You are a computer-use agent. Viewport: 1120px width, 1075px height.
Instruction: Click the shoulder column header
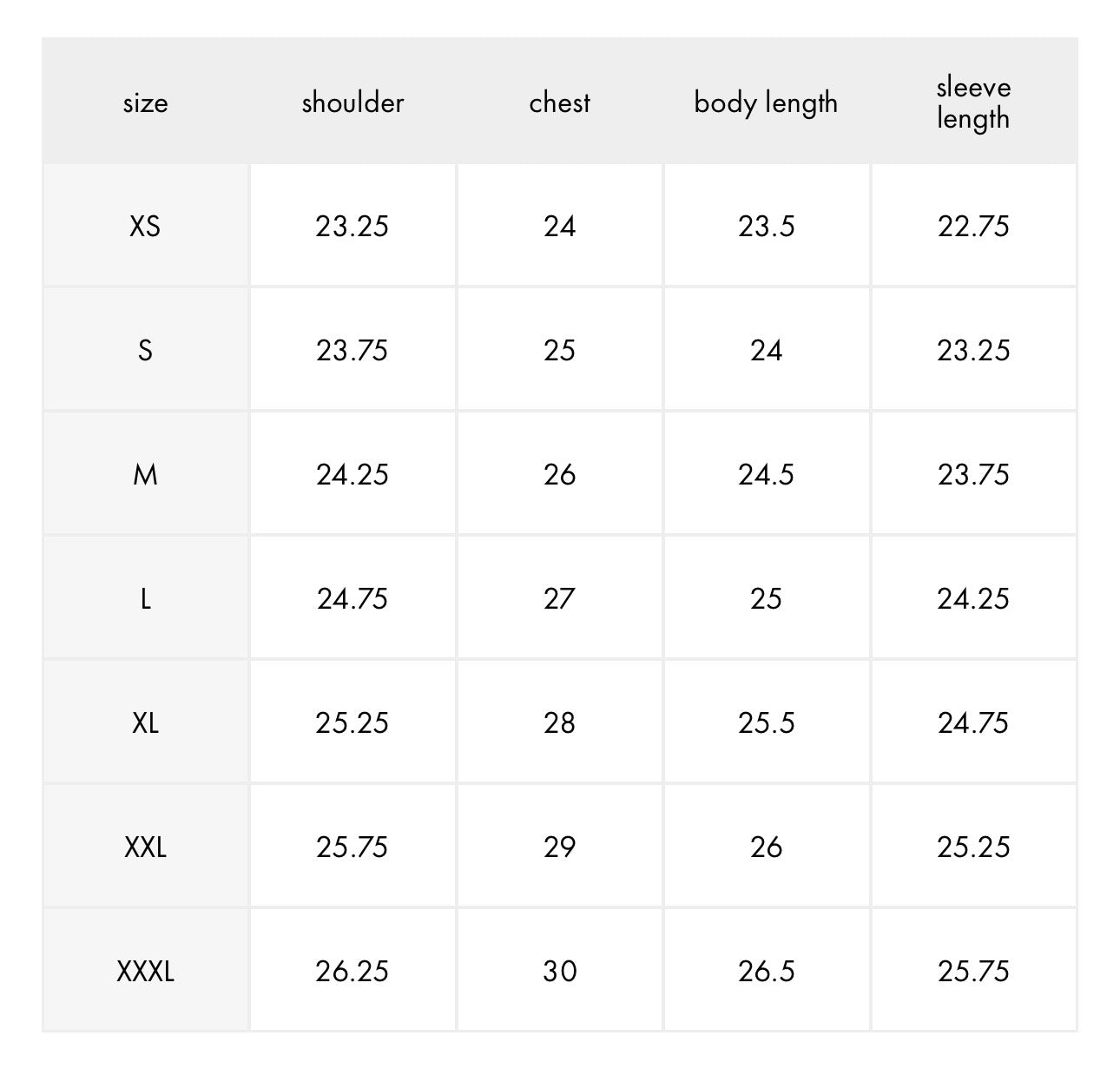pos(352,102)
